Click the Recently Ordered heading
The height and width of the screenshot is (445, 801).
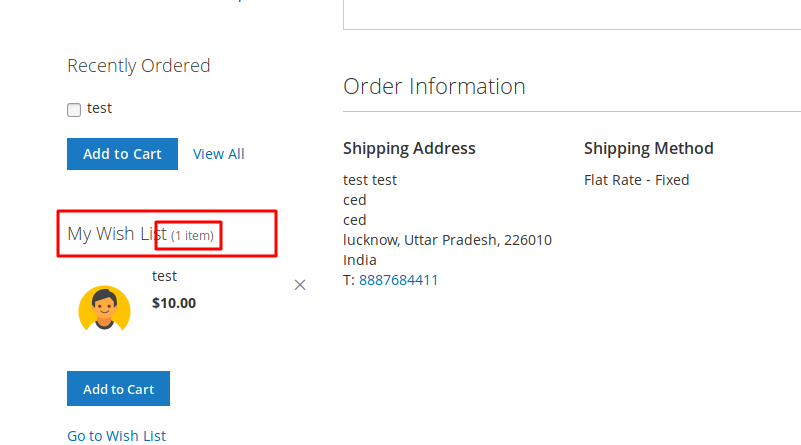click(x=139, y=65)
